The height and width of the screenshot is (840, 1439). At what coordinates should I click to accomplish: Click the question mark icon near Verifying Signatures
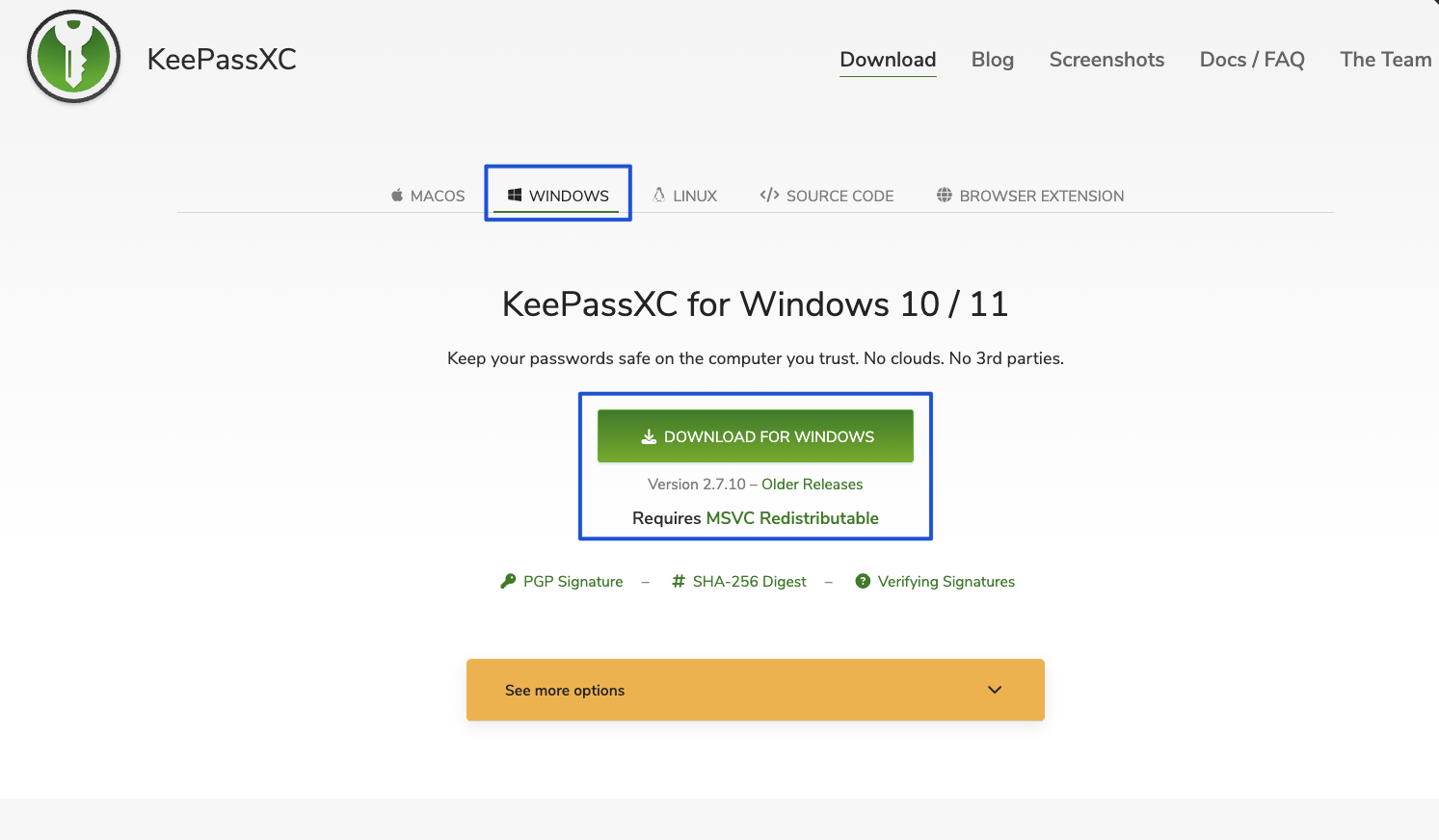pyautogui.click(x=863, y=581)
